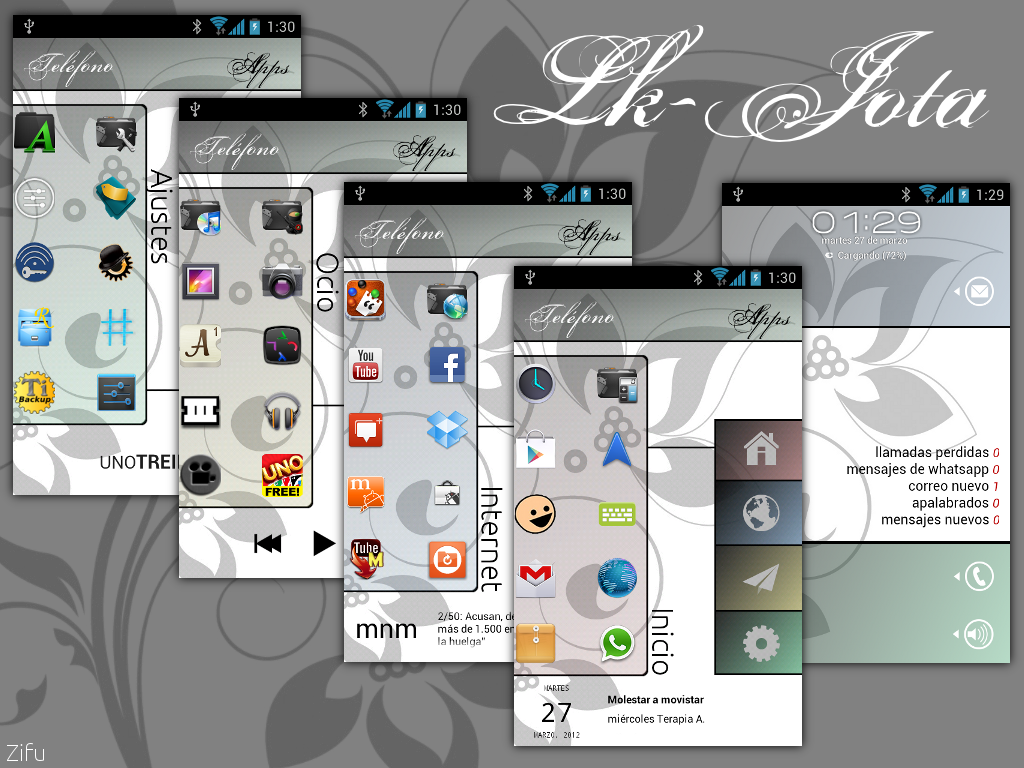This screenshot has width=1024, height=768.
Task: Open the Facebook app
Action: [x=447, y=366]
